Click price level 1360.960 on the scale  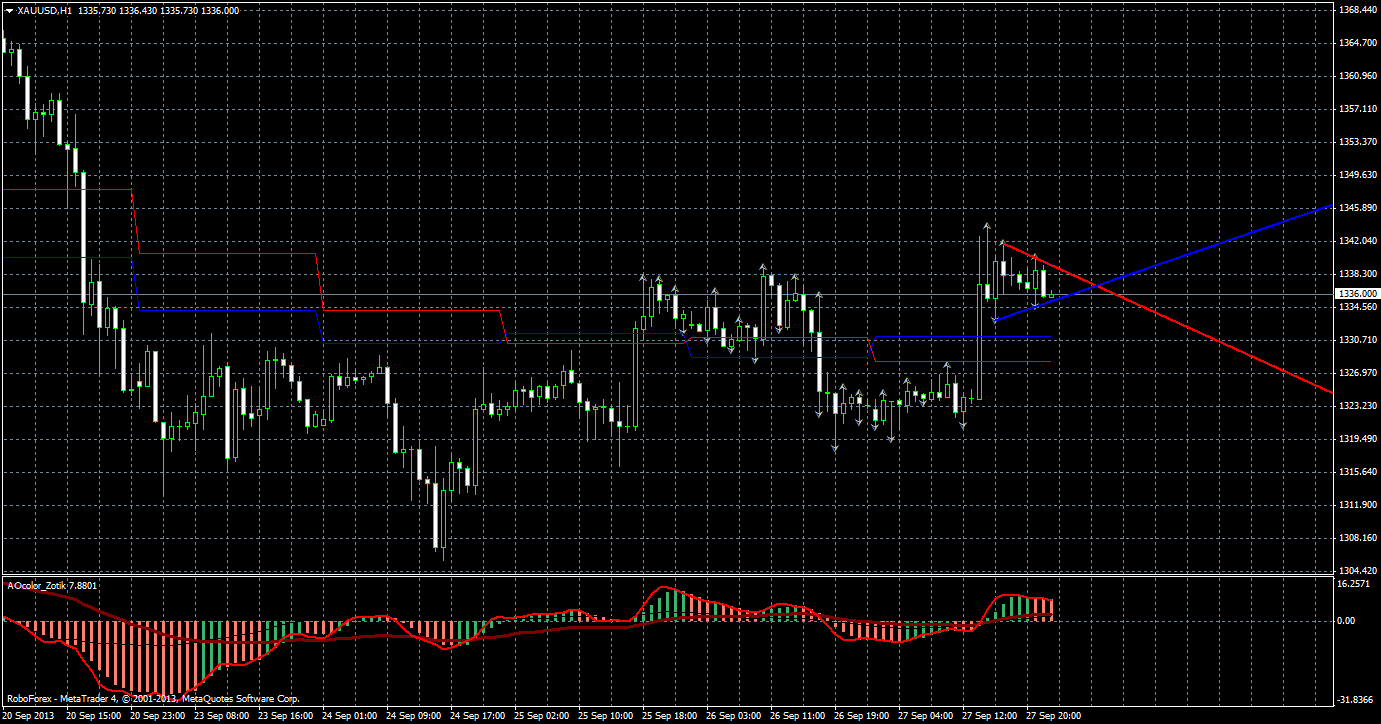1356,76
